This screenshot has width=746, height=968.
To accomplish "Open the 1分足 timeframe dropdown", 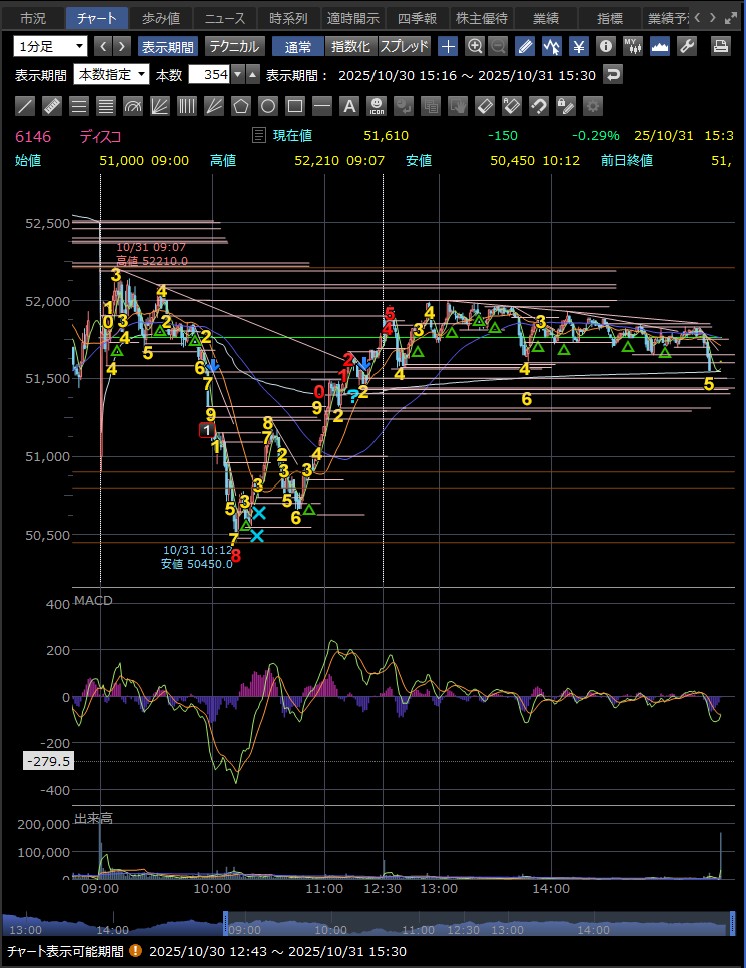I will (51, 46).
